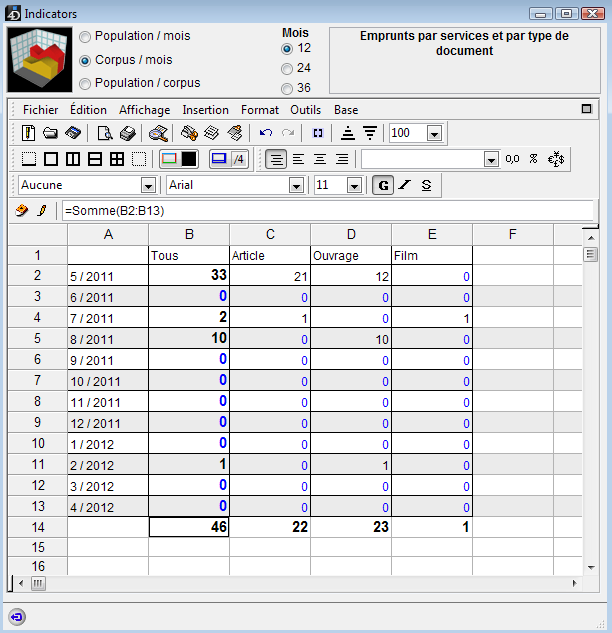Open a file with the folder icon
Viewport: 612px width, 633px height.
(x=50, y=133)
